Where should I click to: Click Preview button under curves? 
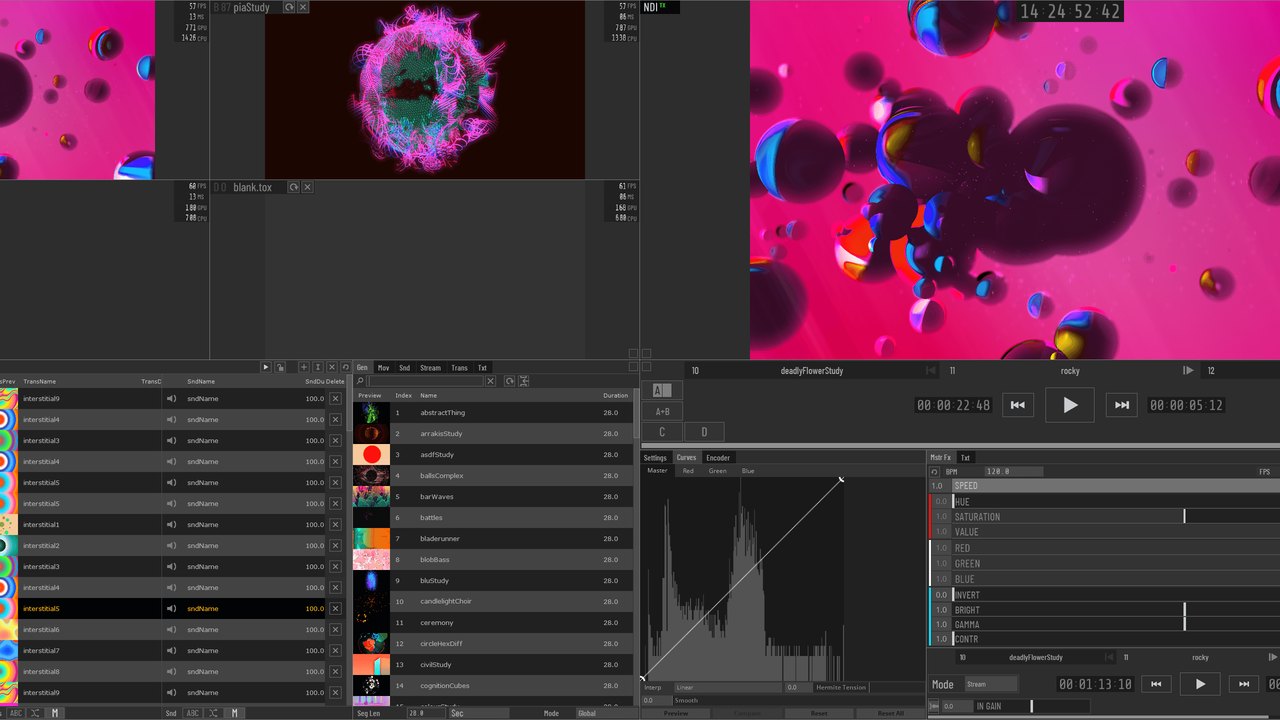(676, 714)
